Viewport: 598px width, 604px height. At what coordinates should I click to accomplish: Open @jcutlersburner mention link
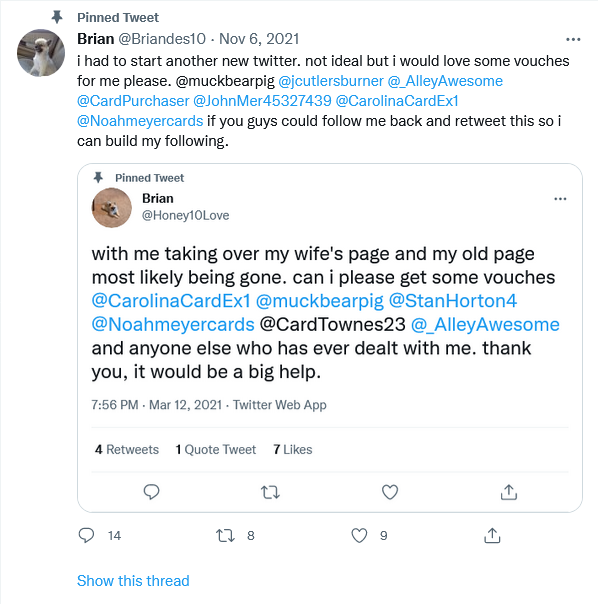click(331, 81)
